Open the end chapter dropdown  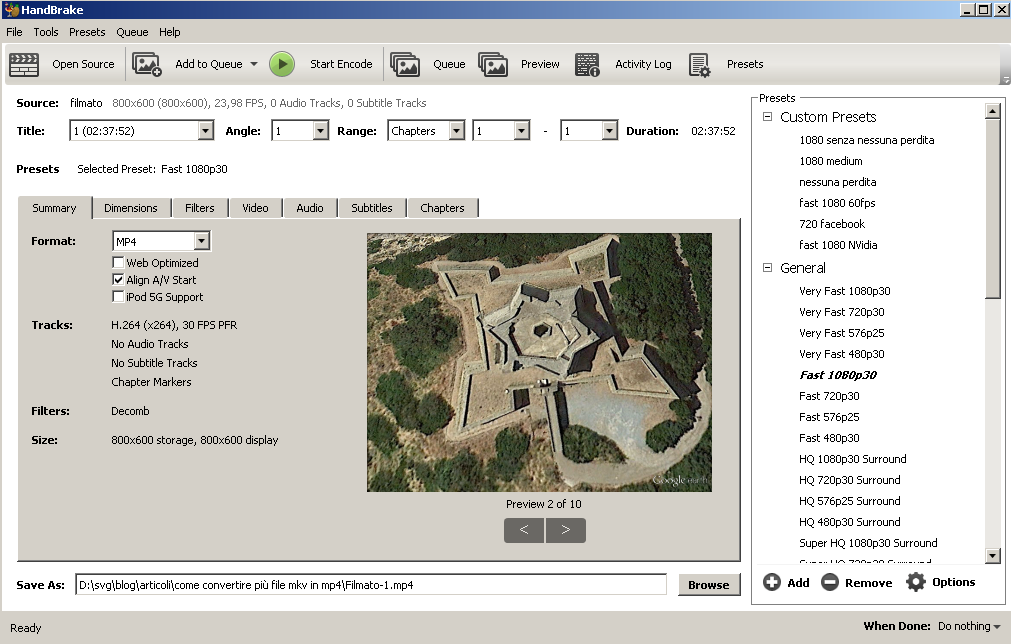tap(609, 131)
